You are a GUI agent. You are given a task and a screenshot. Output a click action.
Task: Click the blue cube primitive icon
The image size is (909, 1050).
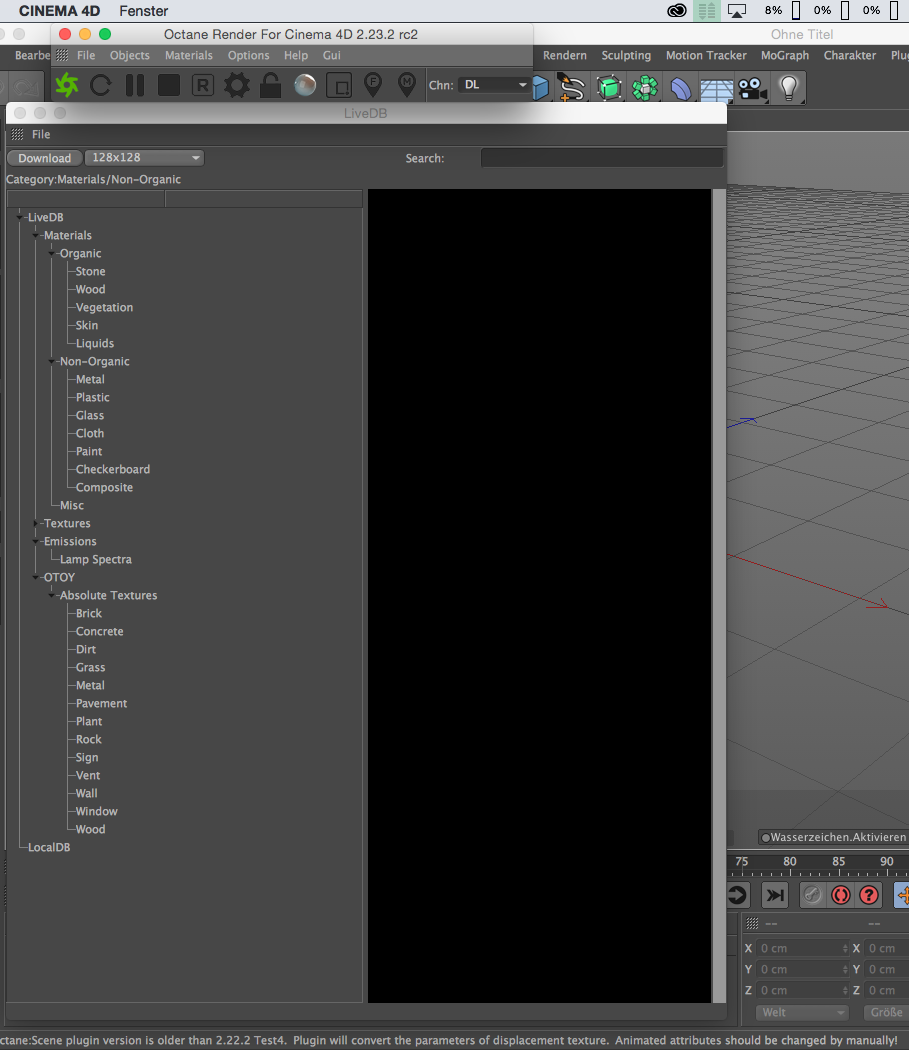coord(541,88)
